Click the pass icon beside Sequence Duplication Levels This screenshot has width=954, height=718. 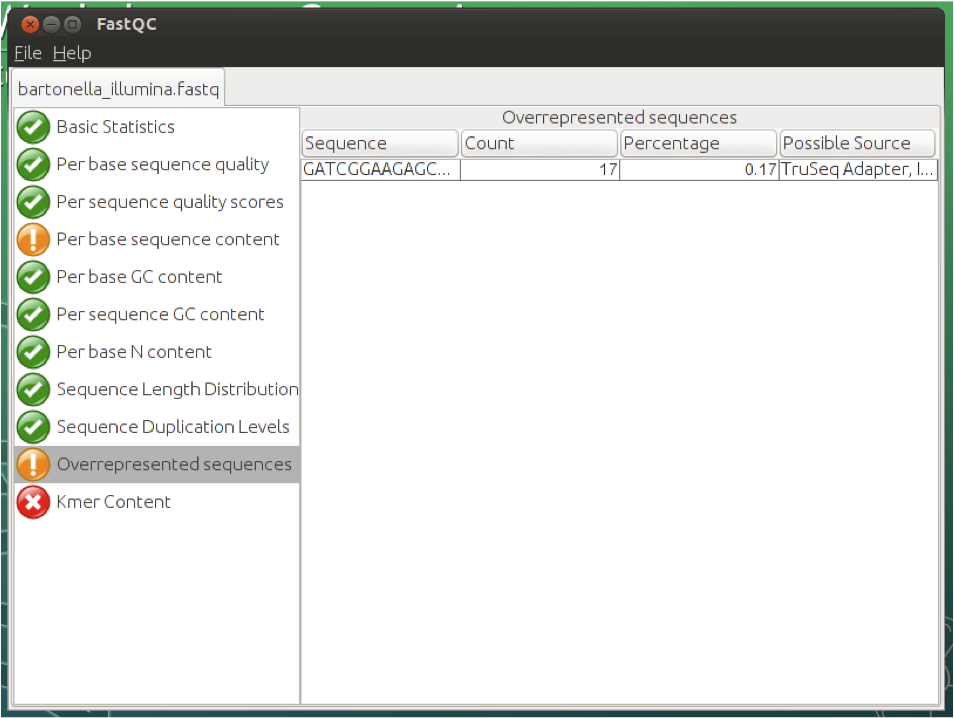pos(33,427)
